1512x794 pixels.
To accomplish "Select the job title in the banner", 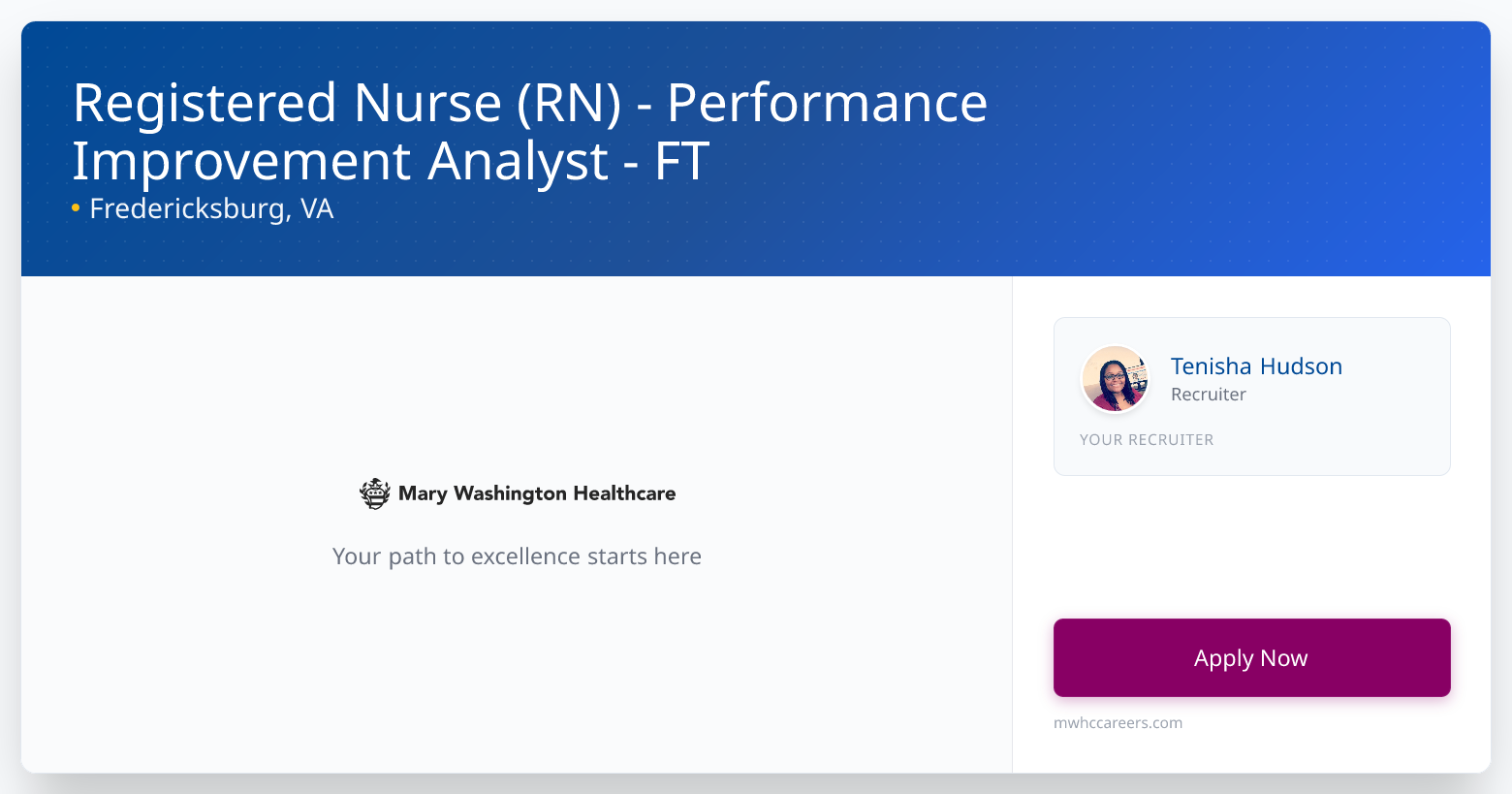I will click(529, 131).
